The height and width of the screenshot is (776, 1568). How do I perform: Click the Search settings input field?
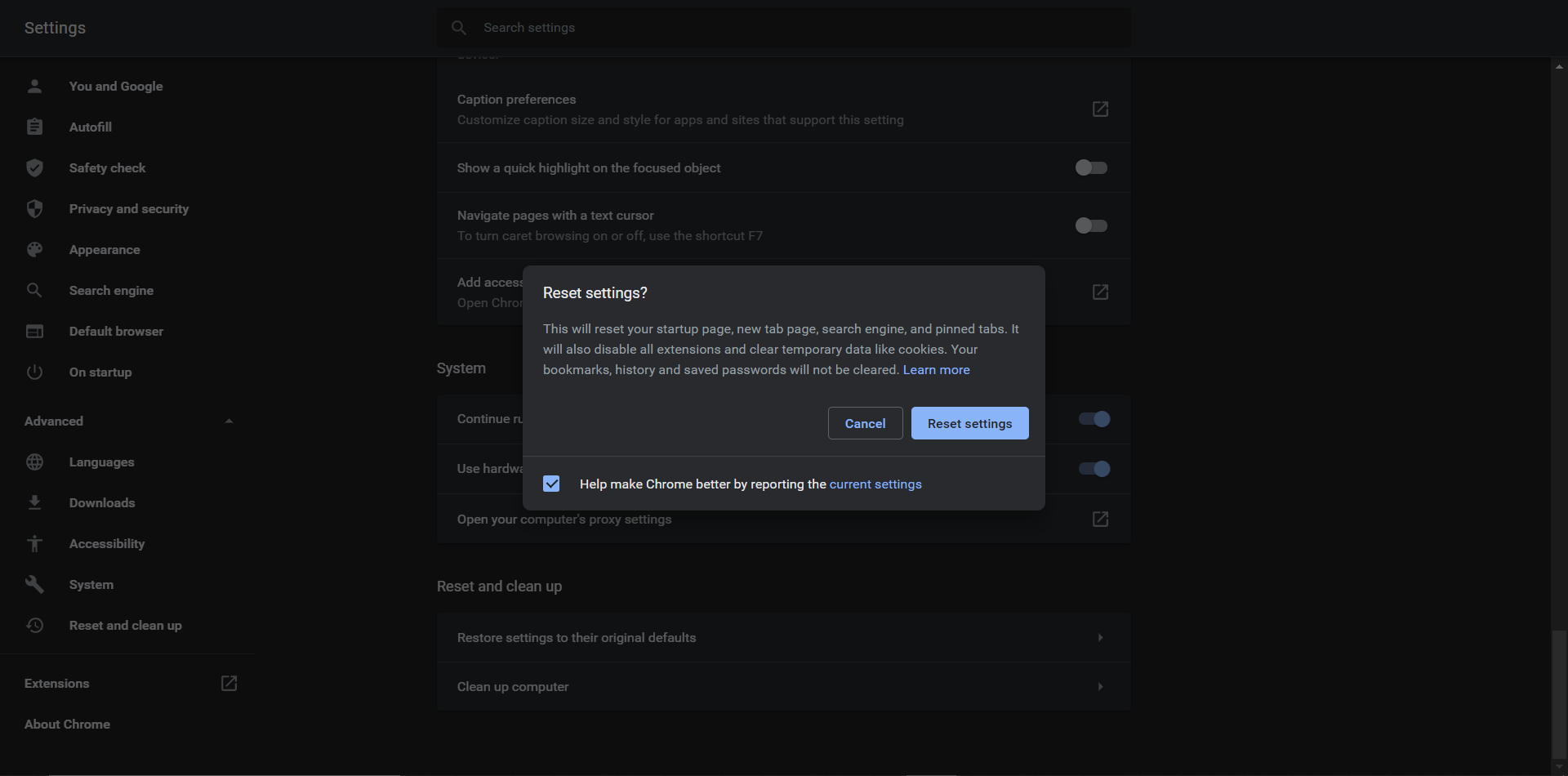pos(784,28)
